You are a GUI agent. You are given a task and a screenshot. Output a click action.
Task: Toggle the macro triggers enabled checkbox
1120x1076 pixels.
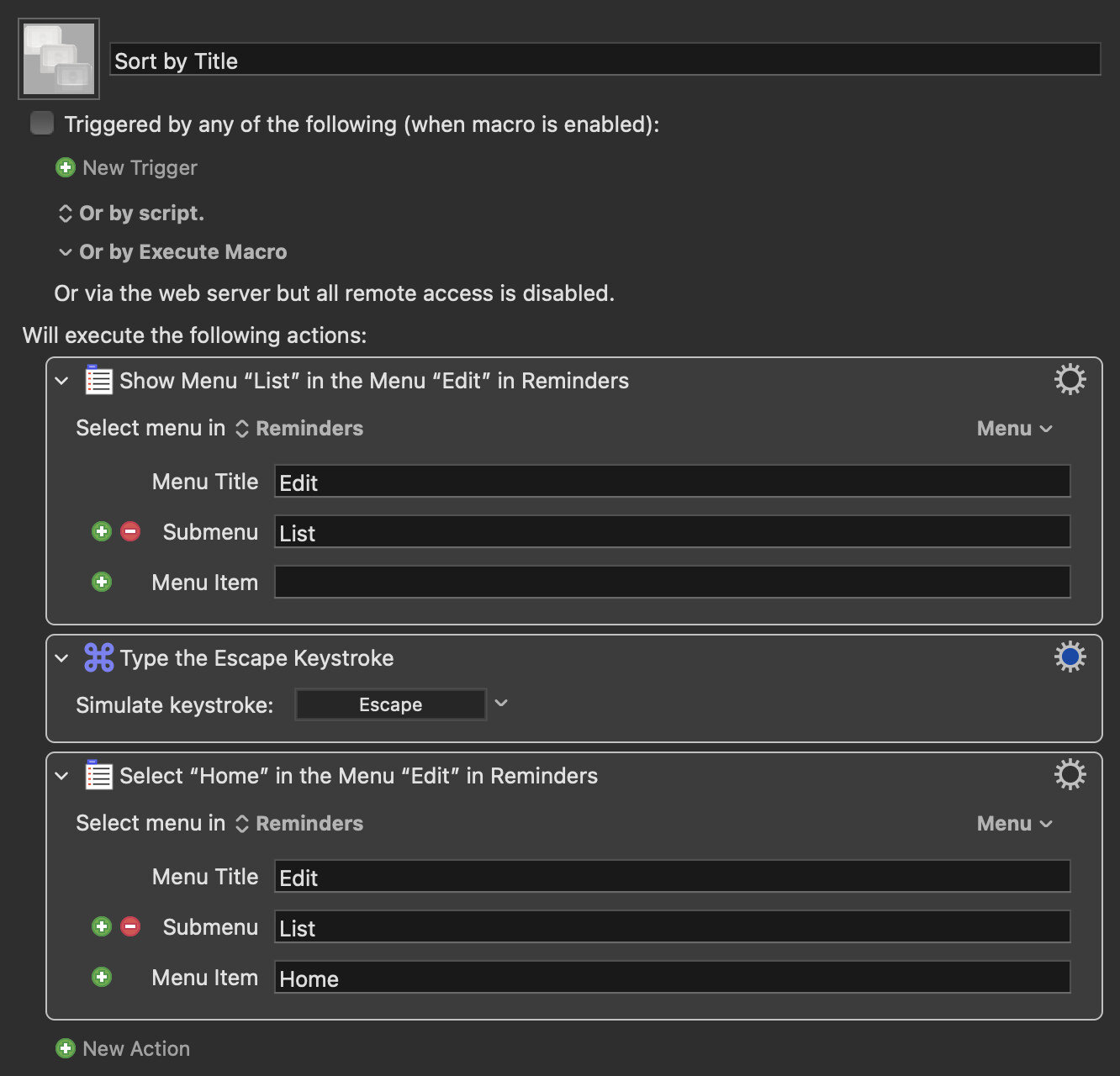click(x=42, y=124)
